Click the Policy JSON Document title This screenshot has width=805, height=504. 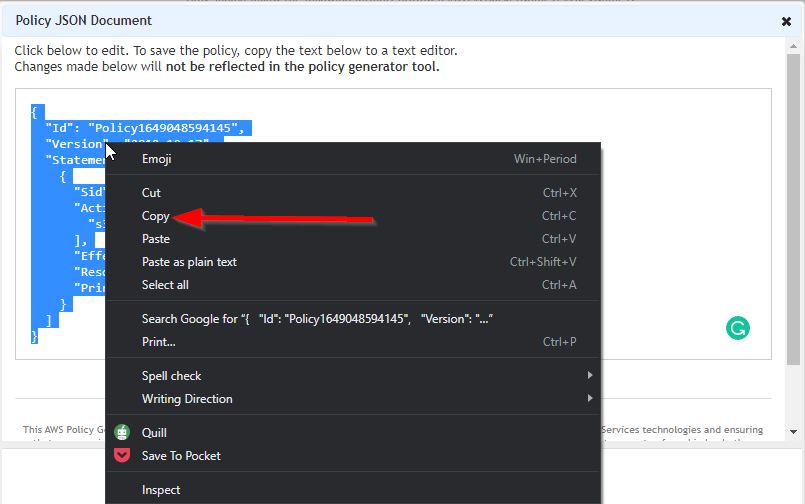point(83,21)
